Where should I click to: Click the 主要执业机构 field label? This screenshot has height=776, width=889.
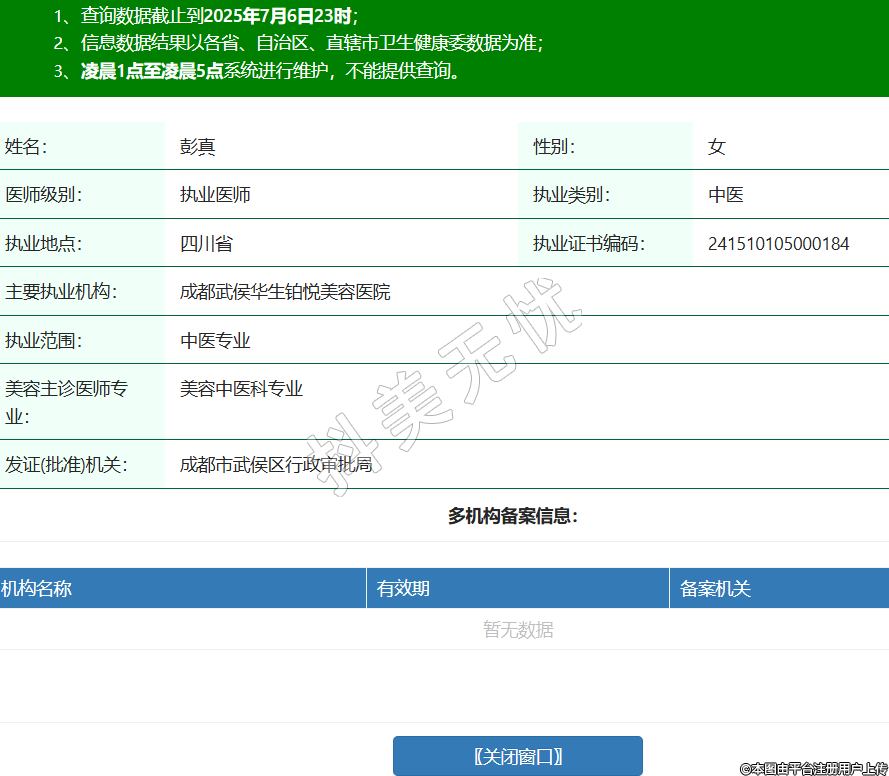click(61, 292)
